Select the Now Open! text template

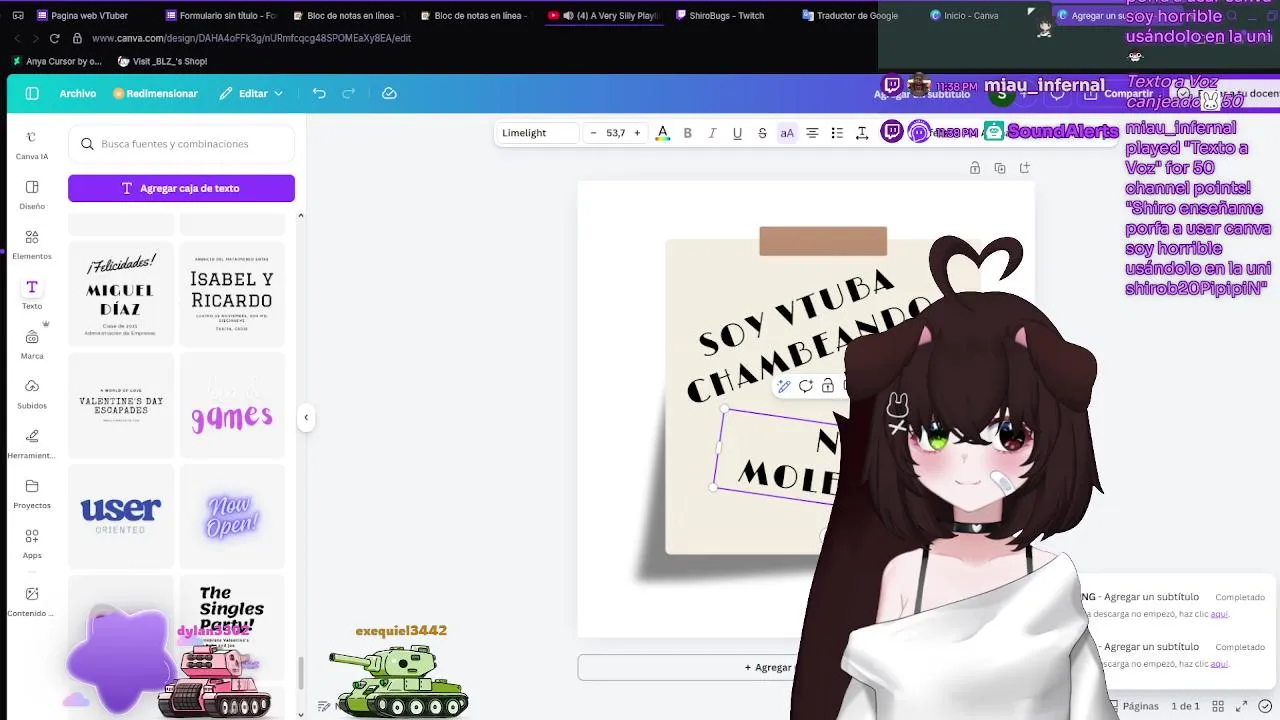point(232,516)
